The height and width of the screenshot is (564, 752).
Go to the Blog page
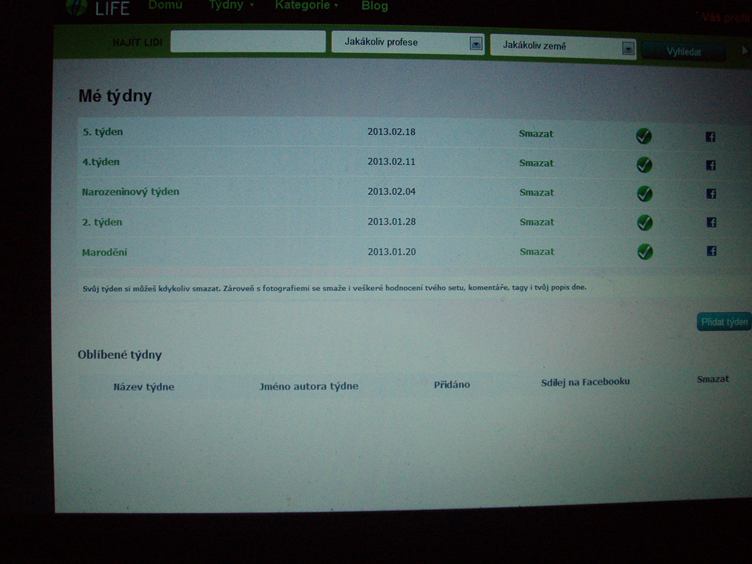[x=374, y=6]
